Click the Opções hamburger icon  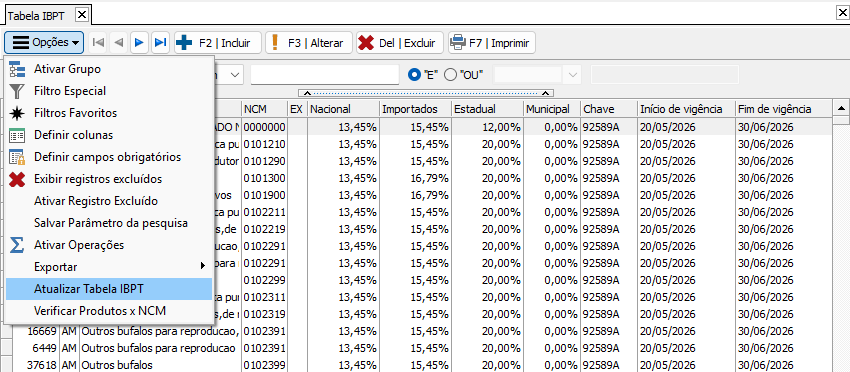coord(21,42)
